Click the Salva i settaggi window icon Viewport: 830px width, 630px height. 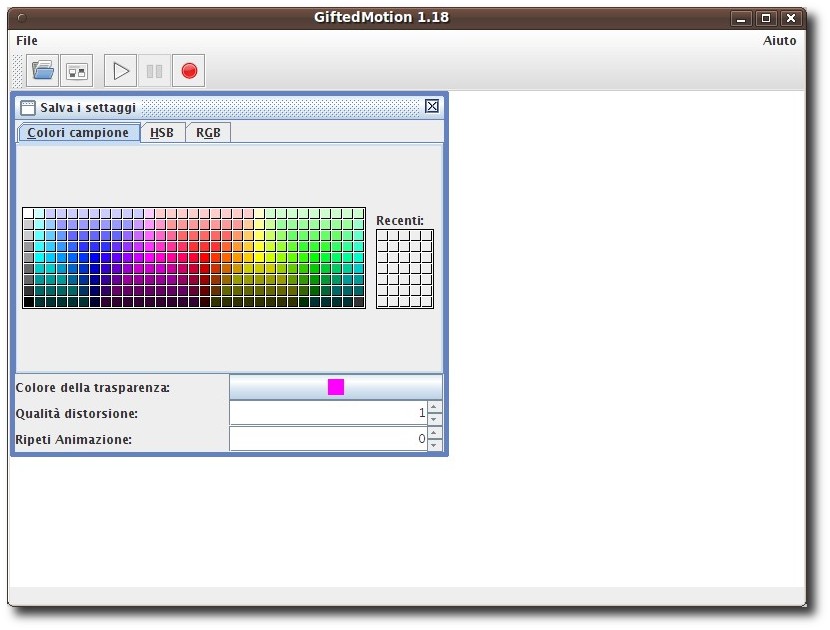coord(28,108)
